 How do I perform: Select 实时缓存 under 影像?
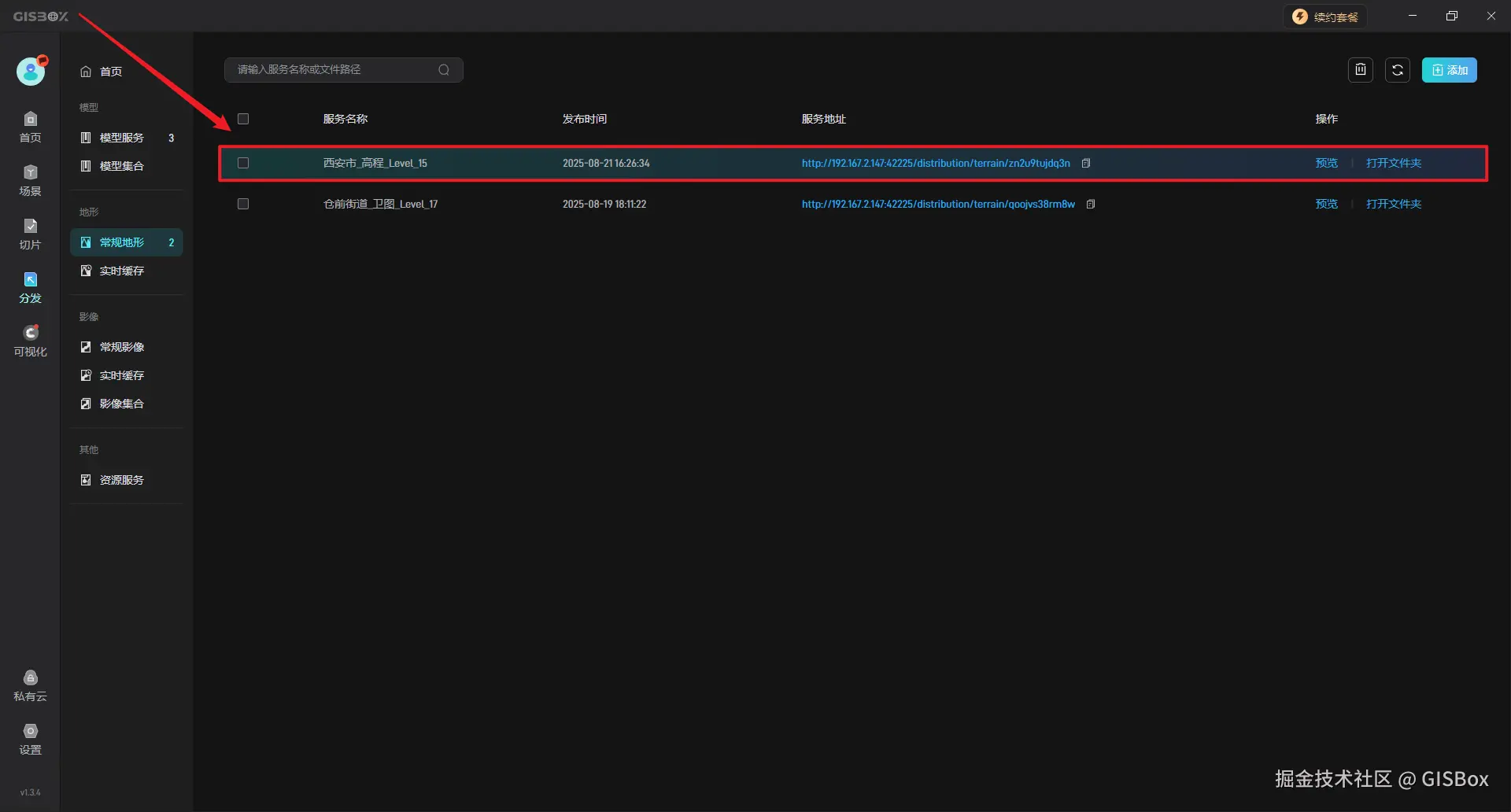click(126, 375)
